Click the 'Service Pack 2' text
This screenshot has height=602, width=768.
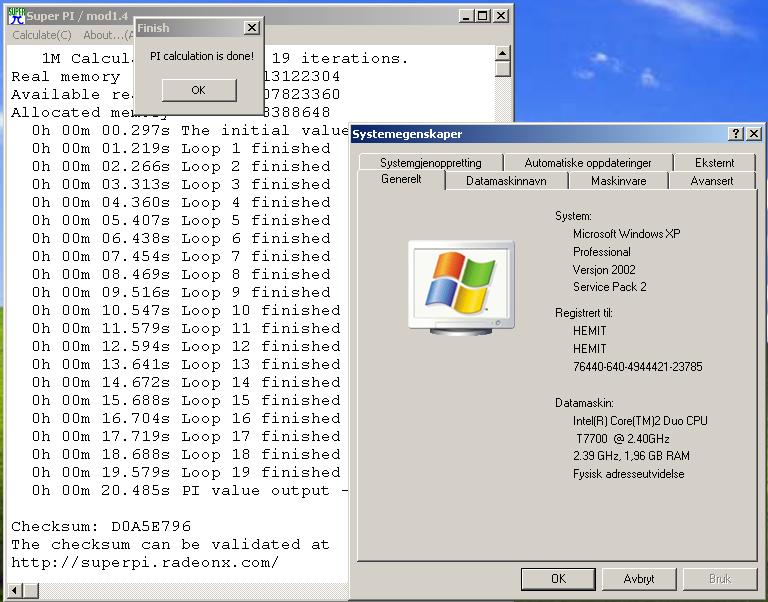(609, 287)
